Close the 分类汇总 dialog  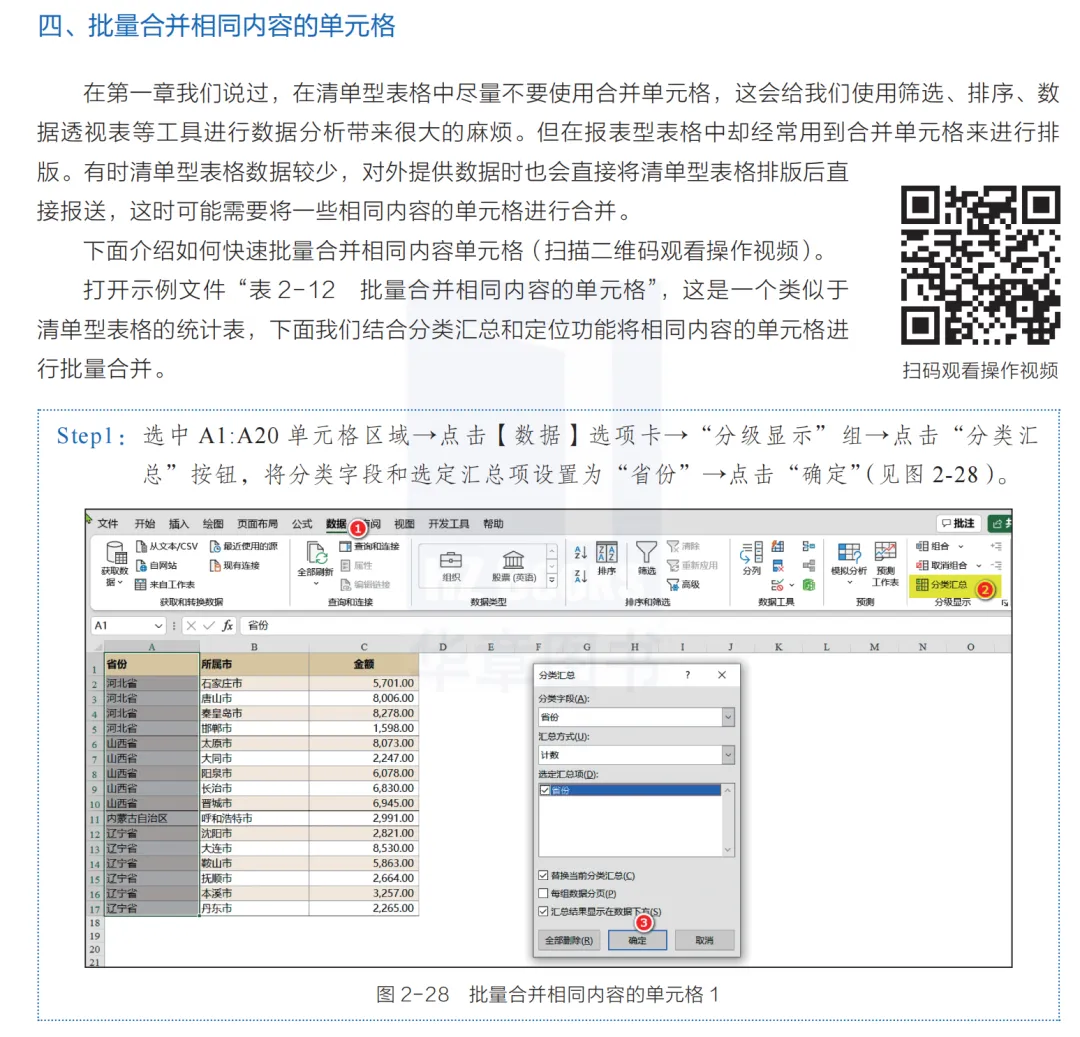[x=722, y=675]
